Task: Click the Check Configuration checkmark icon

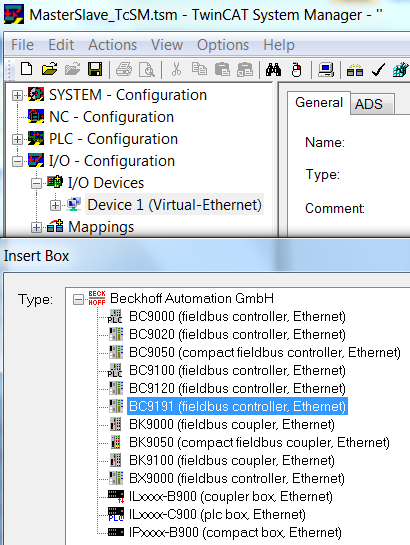Action: click(x=378, y=70)
